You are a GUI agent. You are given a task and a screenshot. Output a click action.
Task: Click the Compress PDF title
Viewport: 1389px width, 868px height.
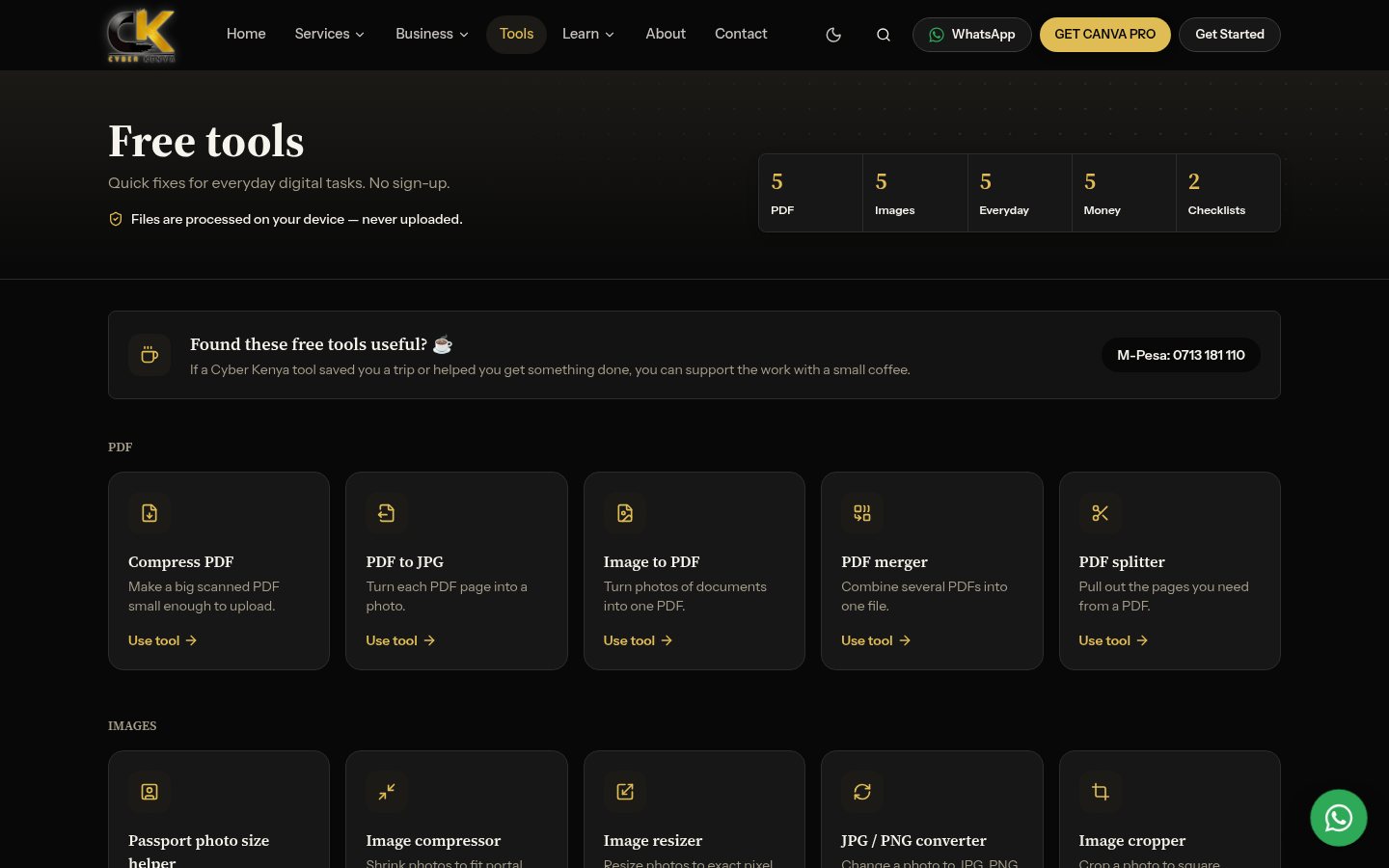[181, 561]
